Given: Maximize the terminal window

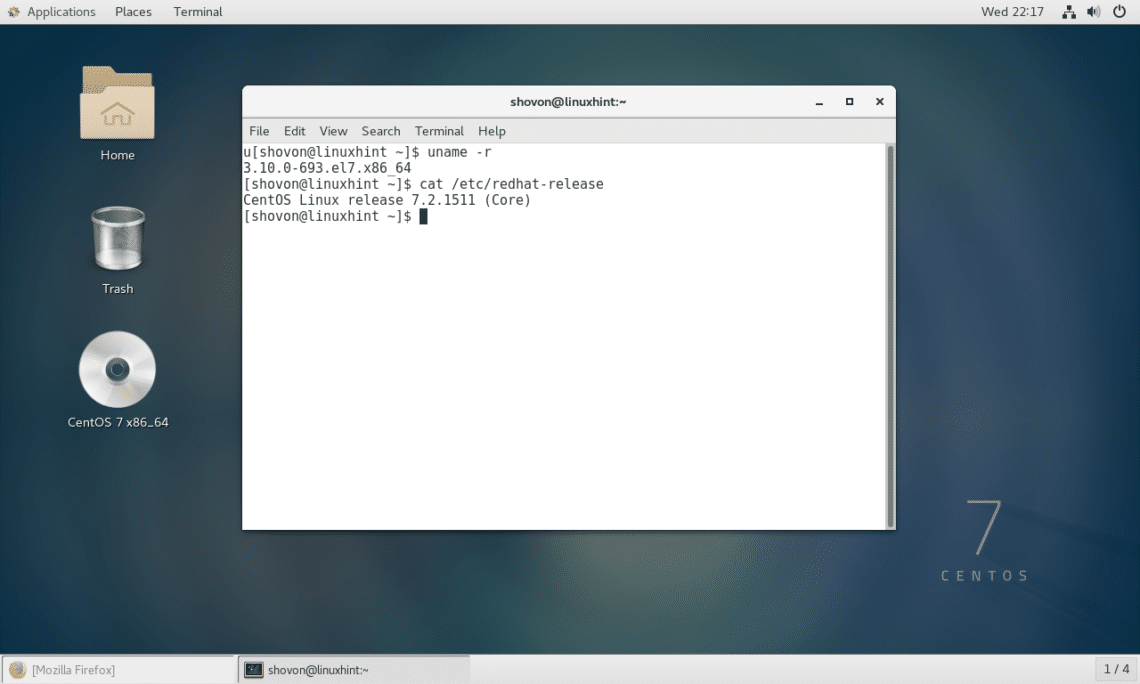Looking at the screenshot, I should coord(849,102).
